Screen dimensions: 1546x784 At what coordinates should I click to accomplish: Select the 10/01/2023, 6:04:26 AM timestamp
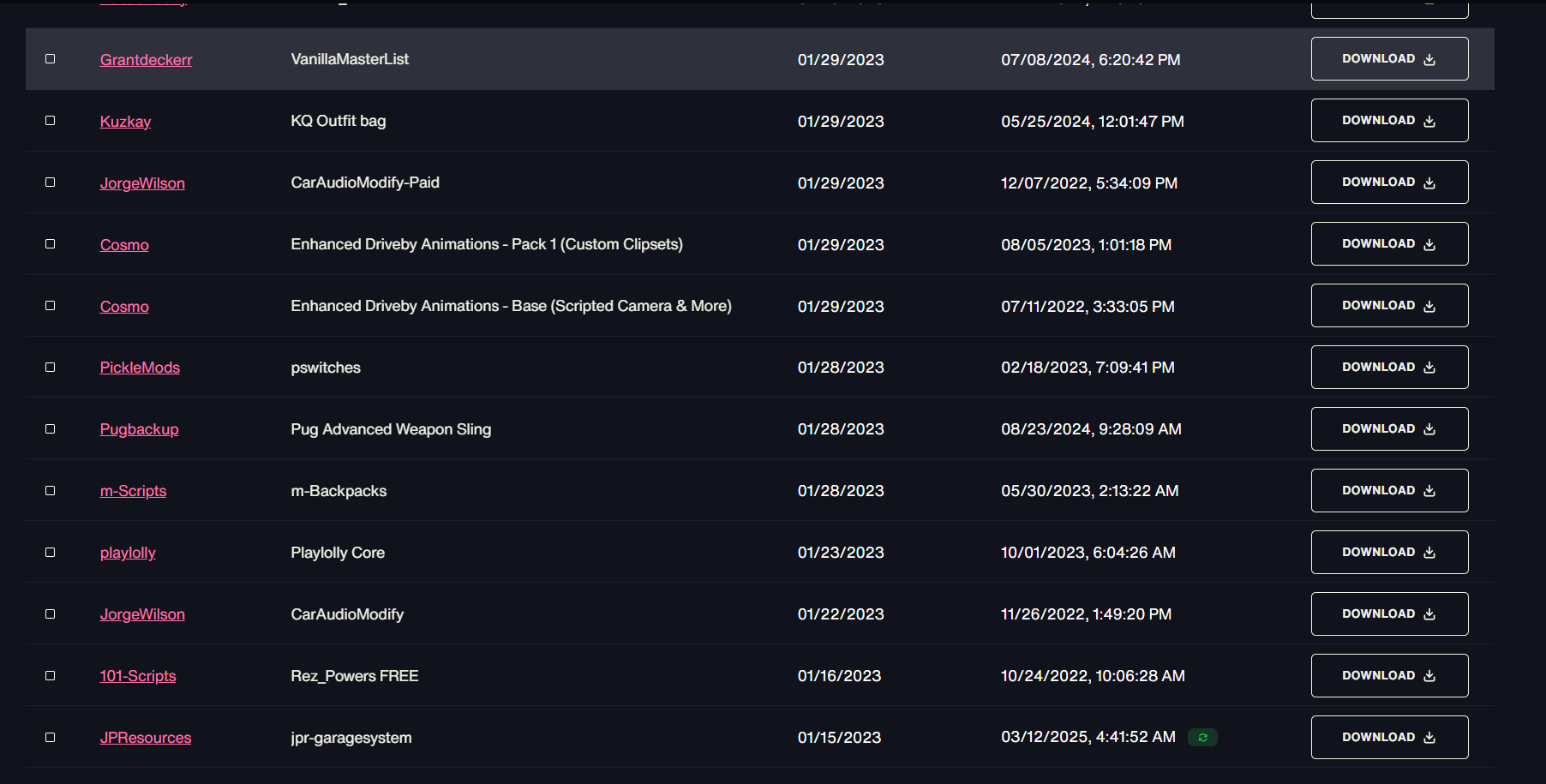click(x=1088, y=553)
